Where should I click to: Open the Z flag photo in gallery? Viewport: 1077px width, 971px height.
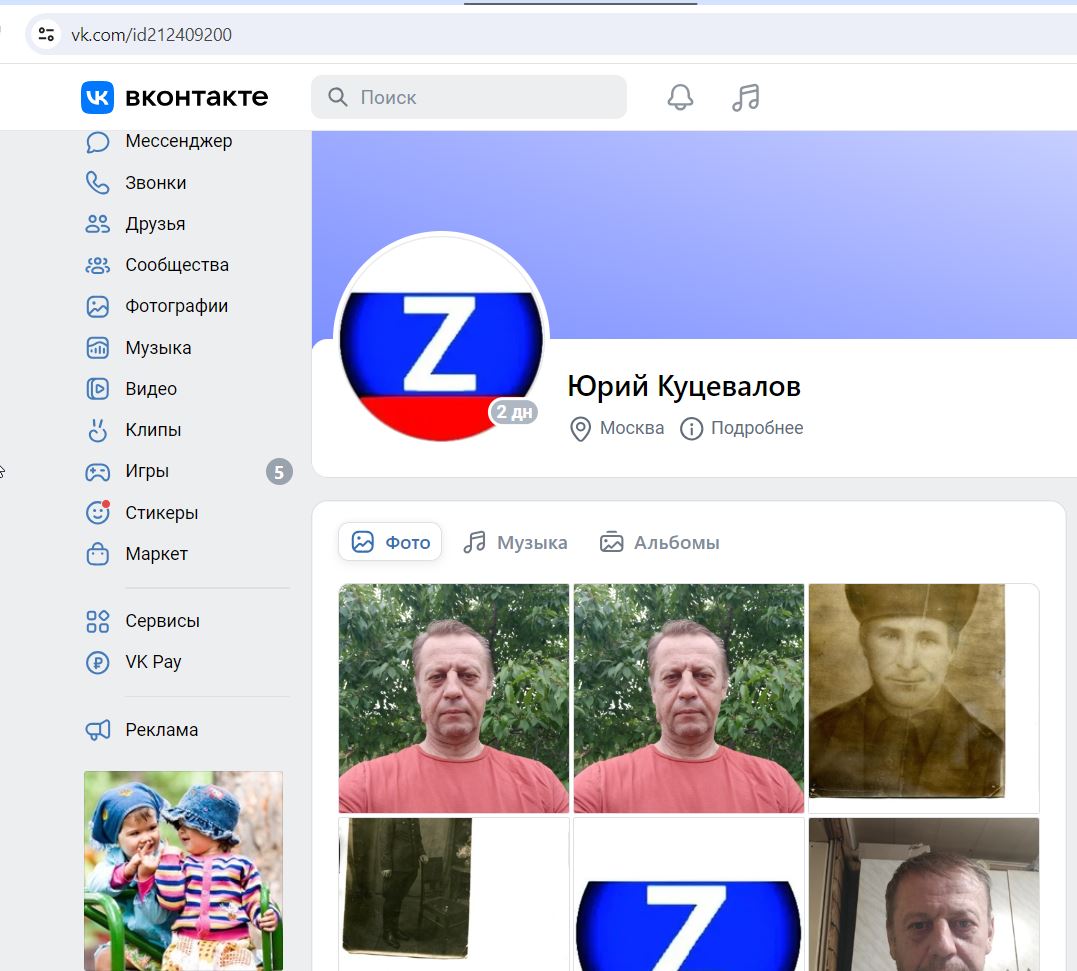tap(689, 894)
